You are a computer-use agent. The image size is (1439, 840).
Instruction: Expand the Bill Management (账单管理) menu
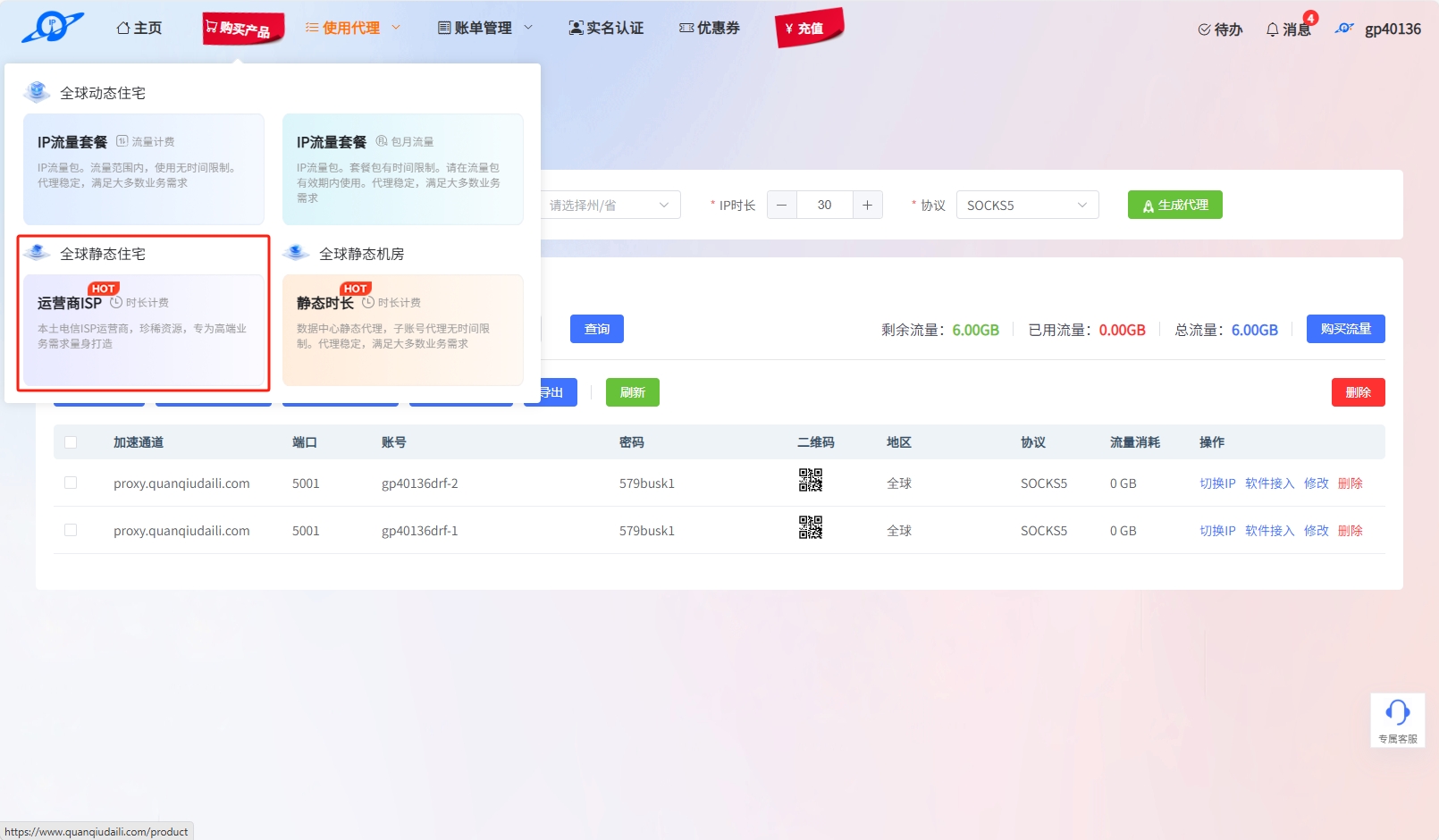484,28
